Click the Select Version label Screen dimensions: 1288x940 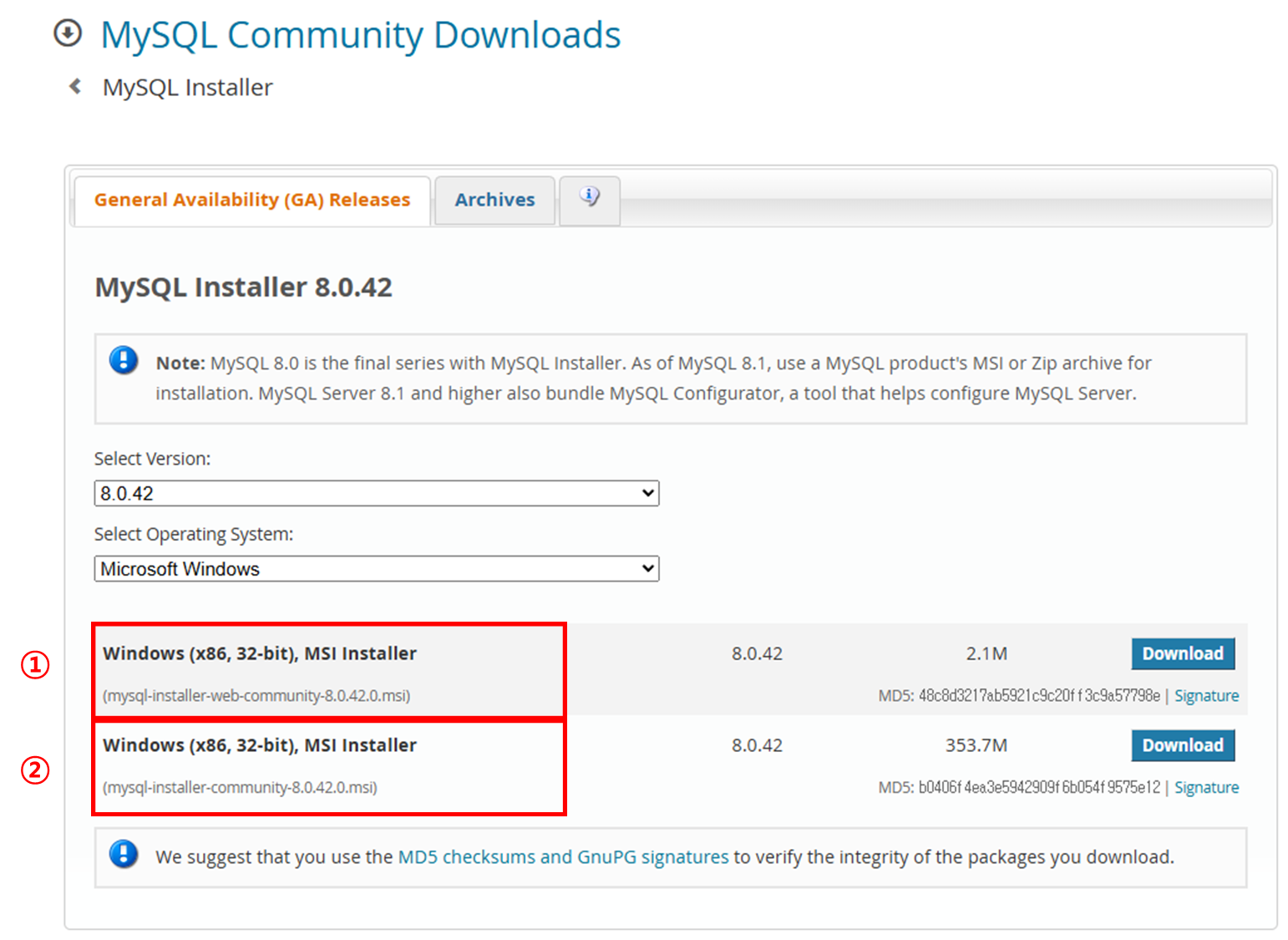(x=152, y=459)
